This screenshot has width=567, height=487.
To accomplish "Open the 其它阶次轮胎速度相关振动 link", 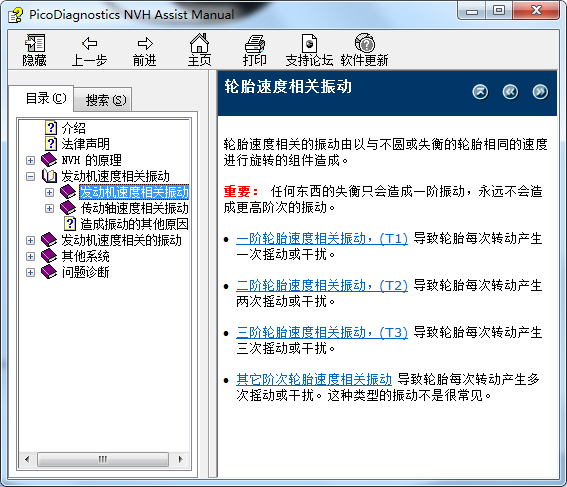I will point(314,379).
